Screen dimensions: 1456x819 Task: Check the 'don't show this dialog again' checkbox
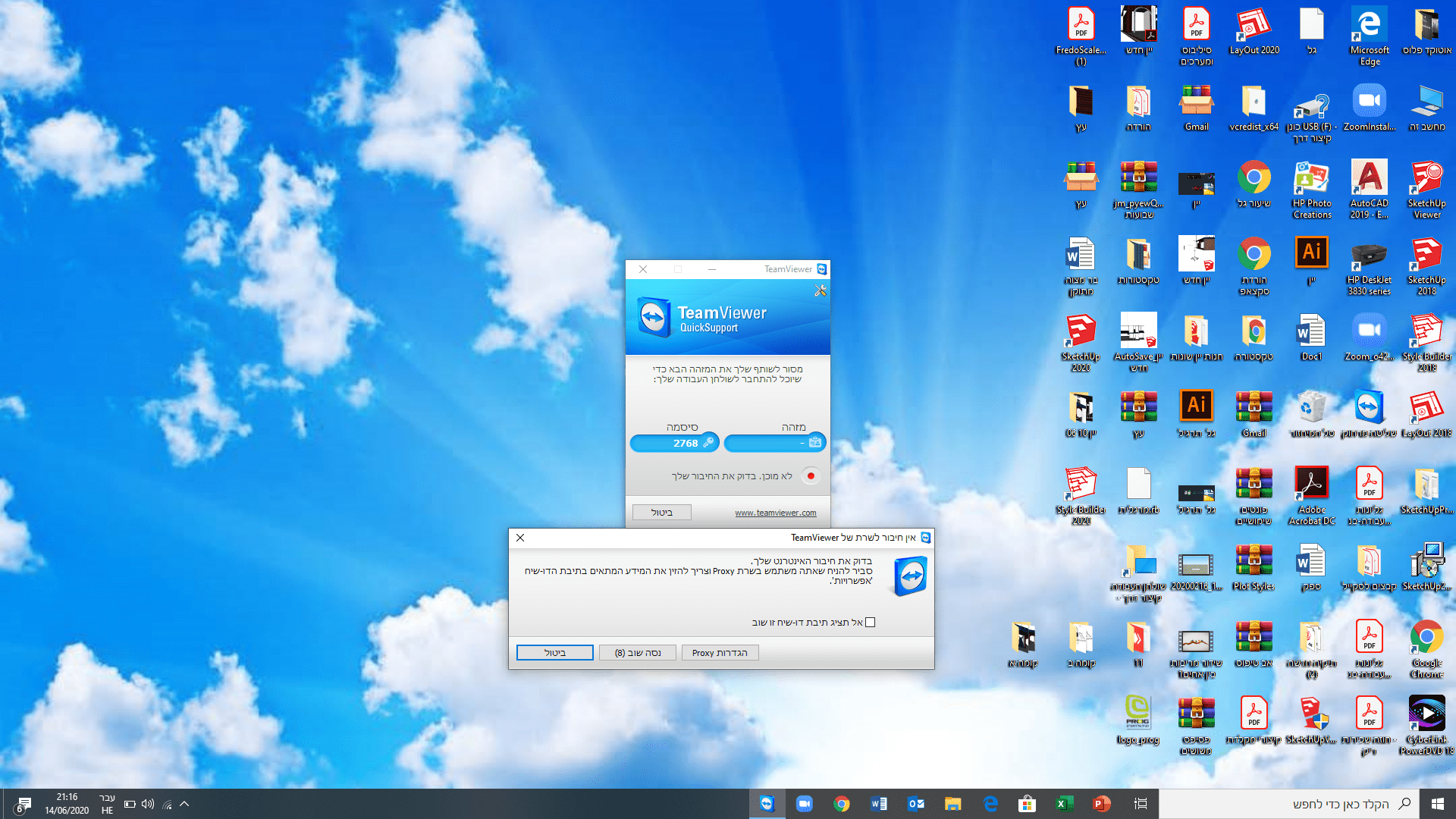[x=870, y=623]
